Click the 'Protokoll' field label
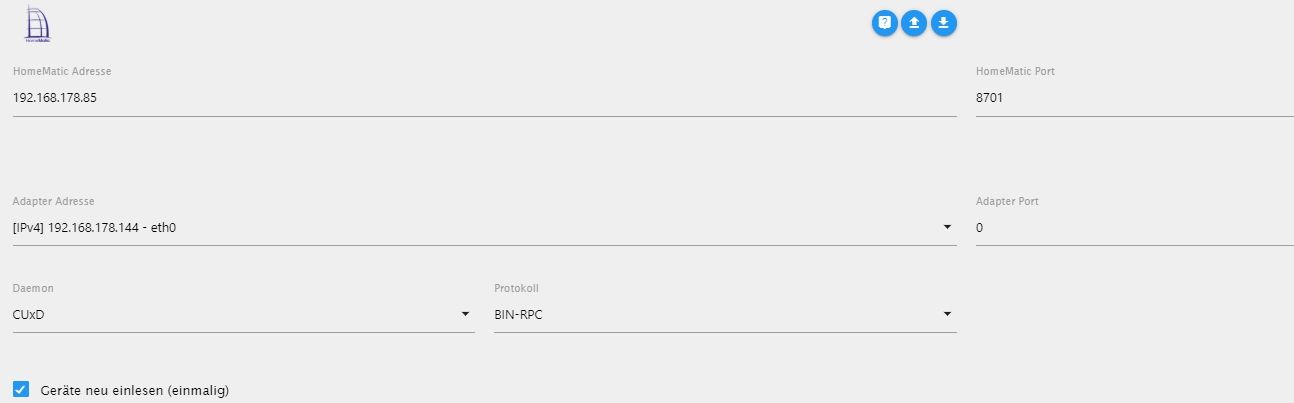This screenshot has width=1294, height=403. click(517, 288)
